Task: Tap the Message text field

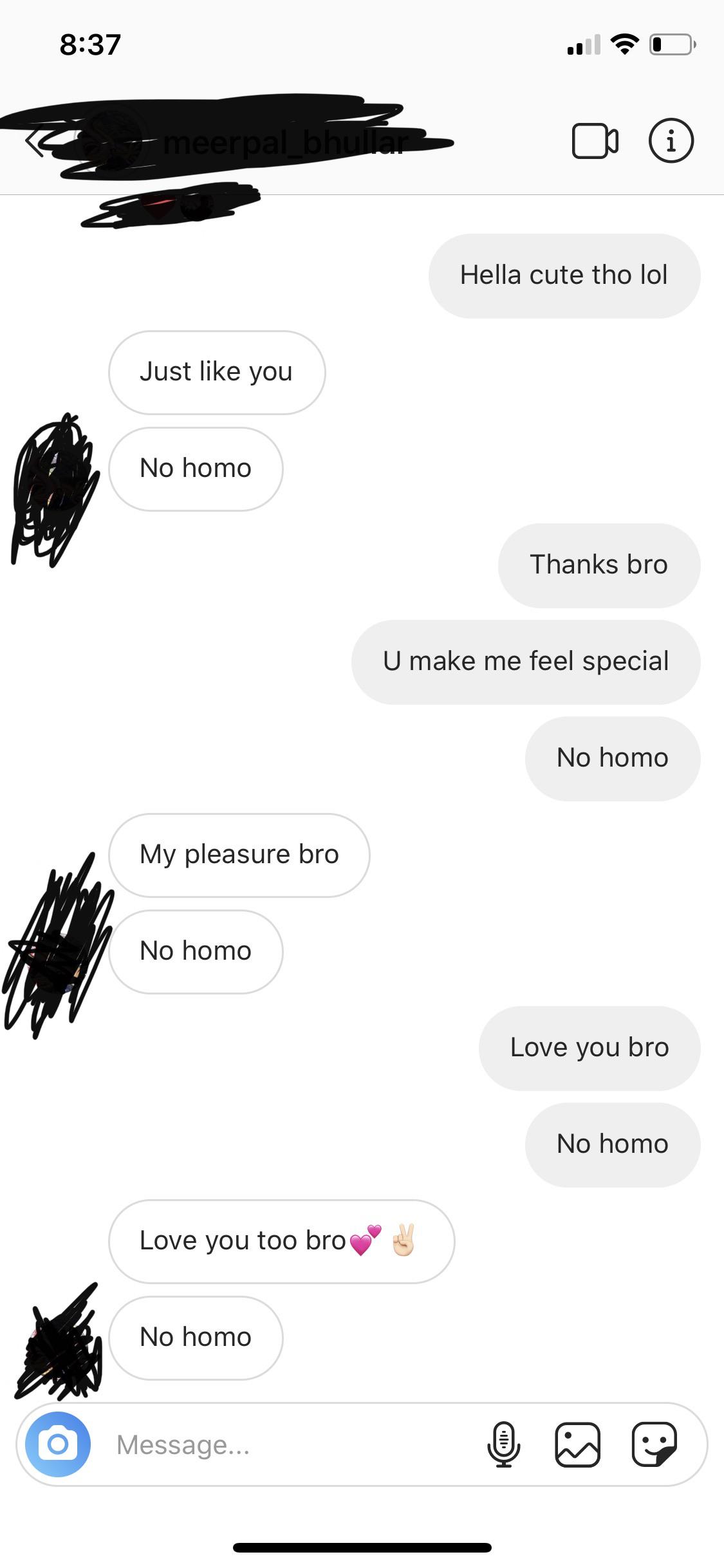Action: [290, 1444]
